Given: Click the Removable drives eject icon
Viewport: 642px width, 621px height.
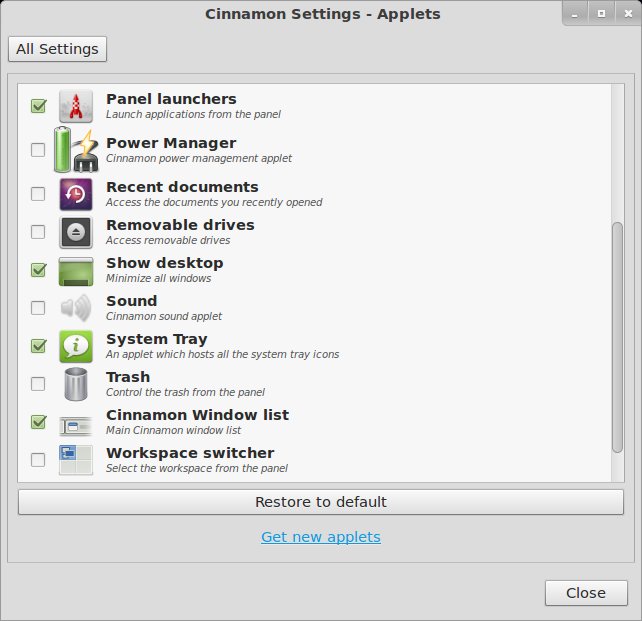Looking at the screenshot, I should pyautogui.click(x=76, y=233).
